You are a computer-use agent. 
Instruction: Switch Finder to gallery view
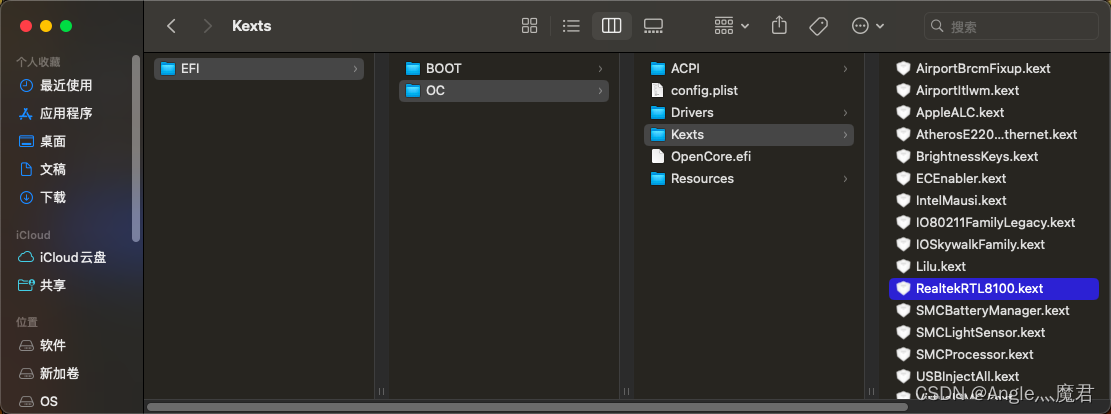(653, 26)
